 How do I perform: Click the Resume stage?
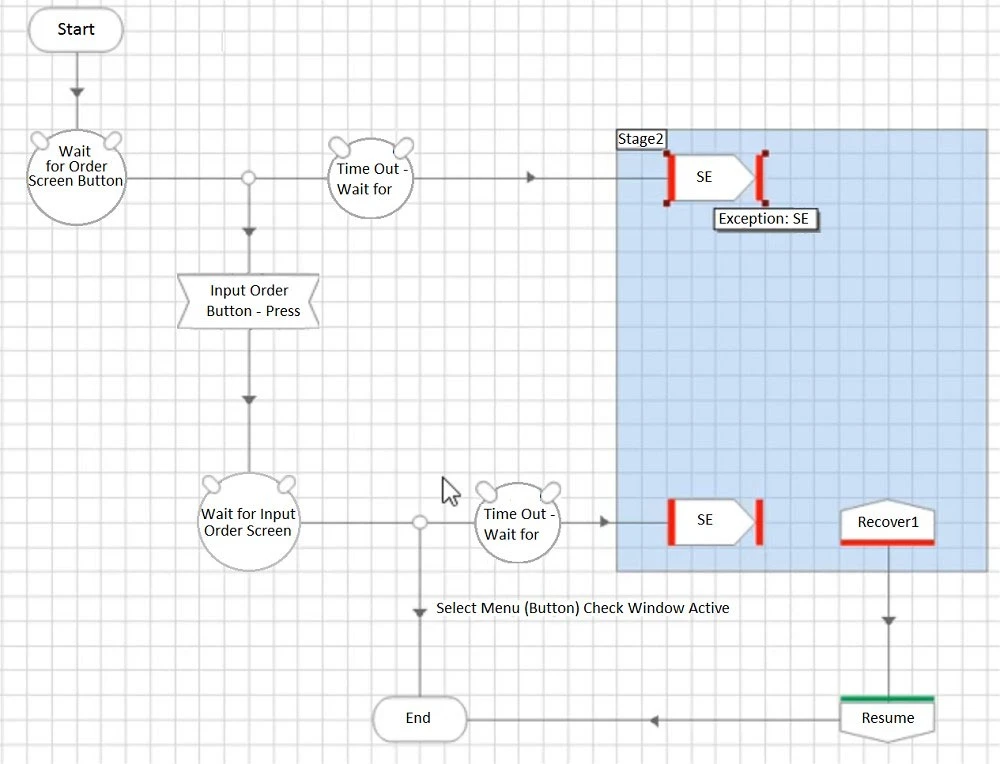pos(887,717)
